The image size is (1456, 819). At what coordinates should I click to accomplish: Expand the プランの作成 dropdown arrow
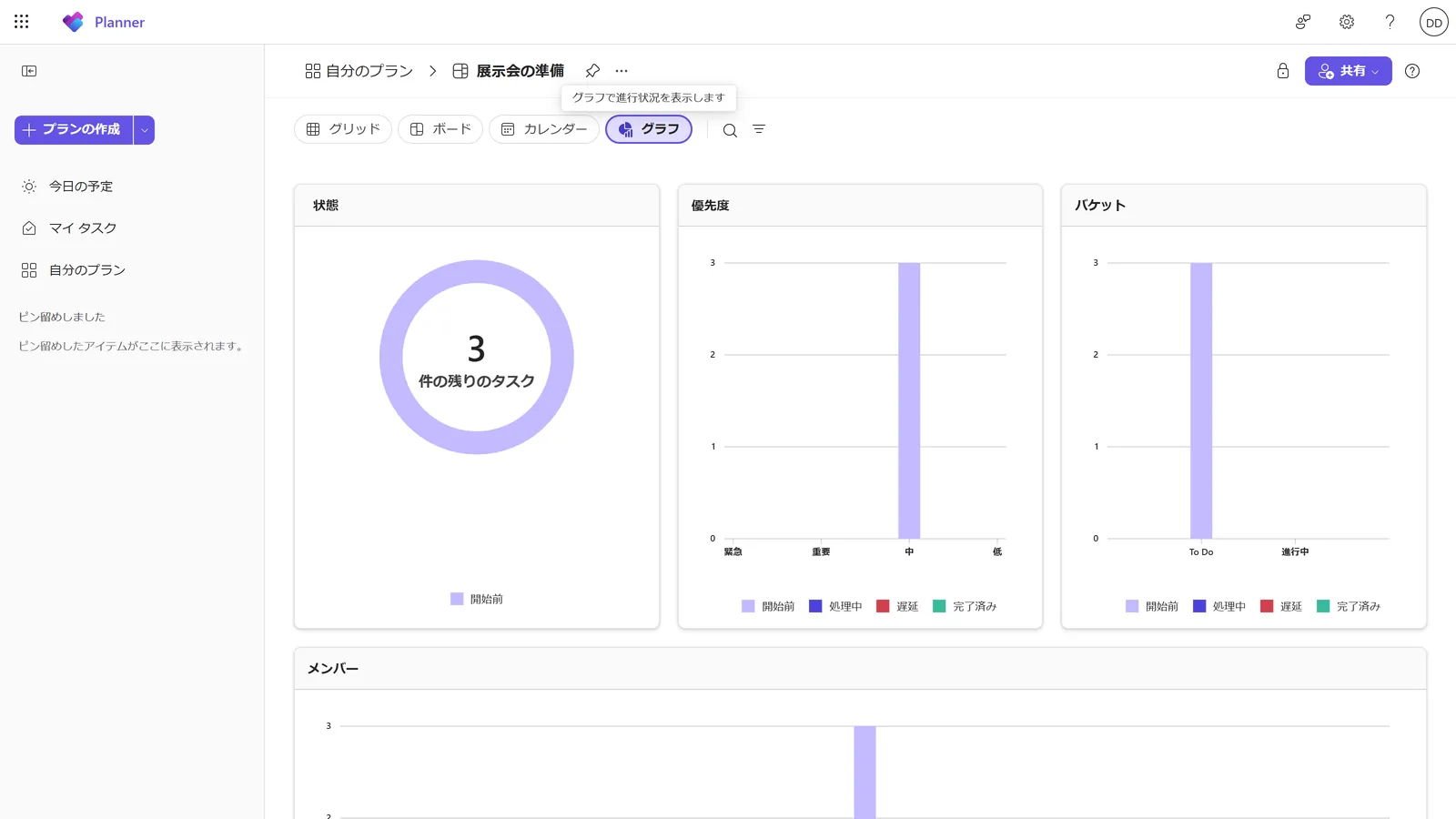click(x=144, y=130)
